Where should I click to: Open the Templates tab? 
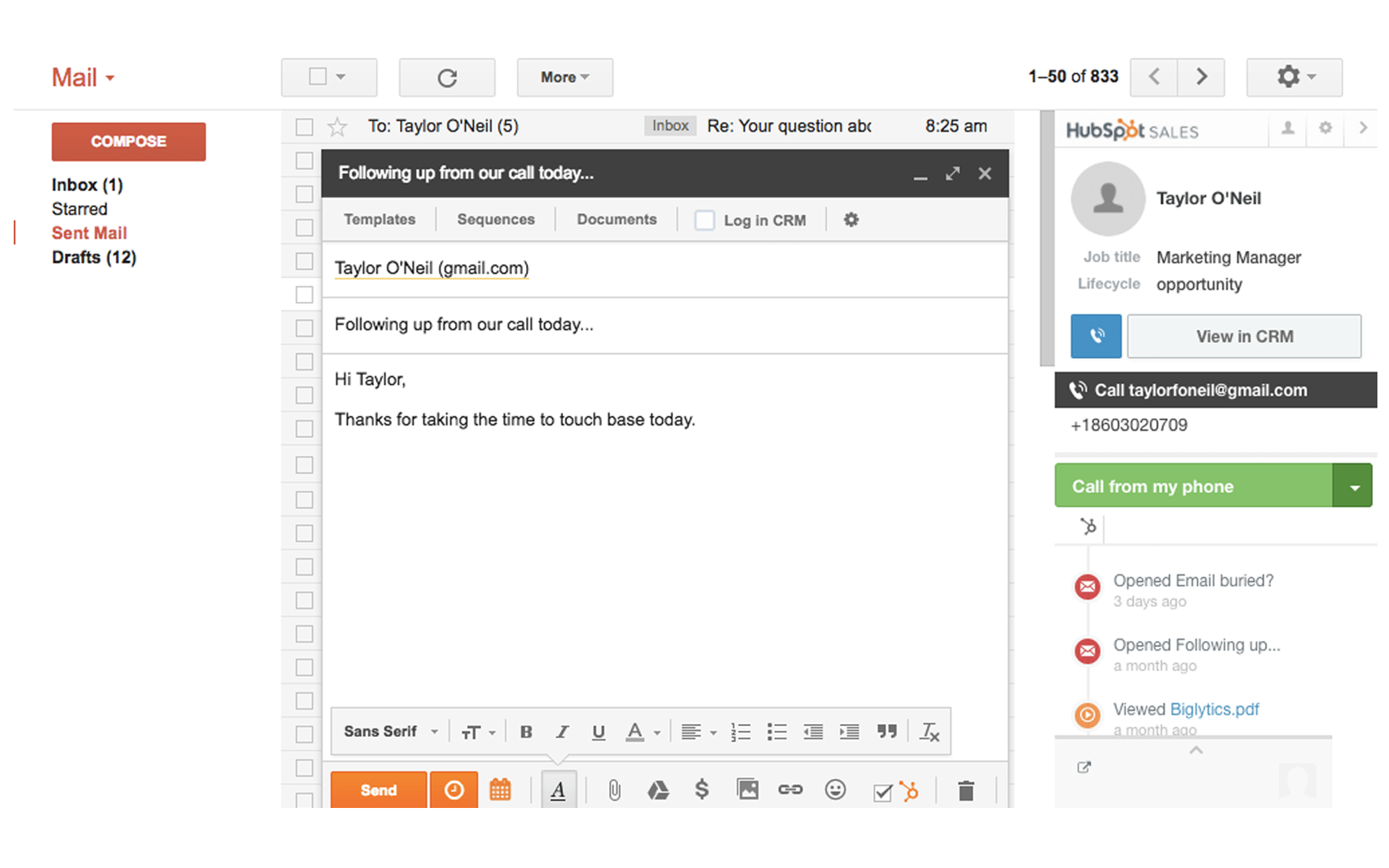click(x=380, y=219)
